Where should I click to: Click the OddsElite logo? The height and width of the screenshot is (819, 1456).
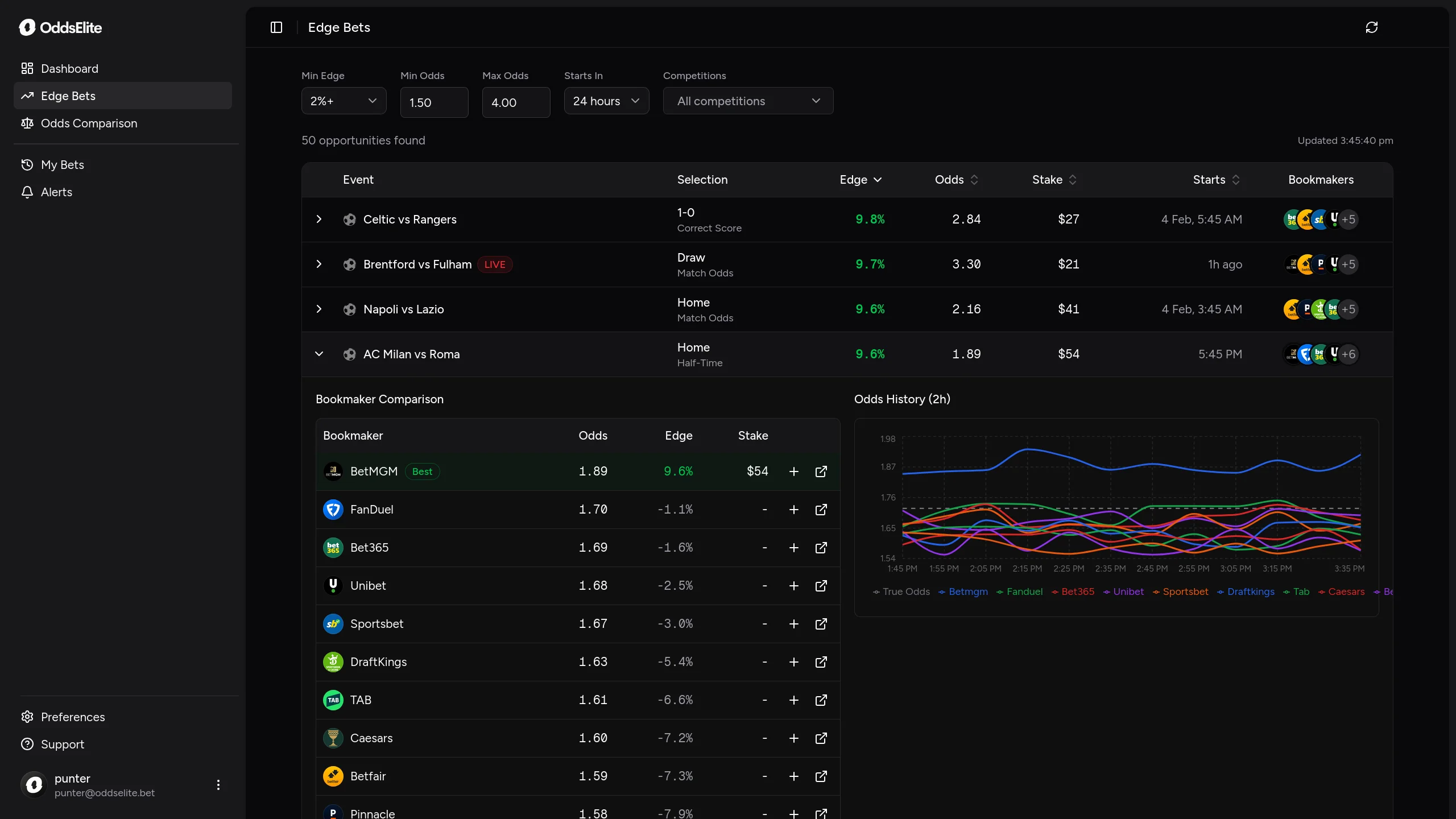coord(60,27)
